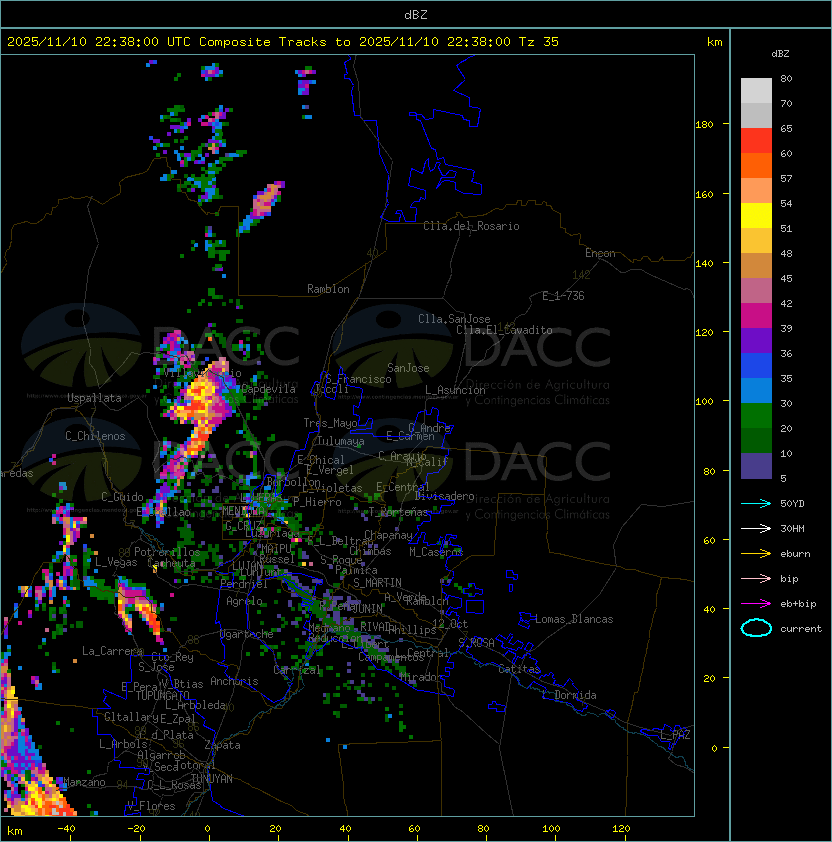Select the purple 39 dBZ legend swatch

point(756,340)
